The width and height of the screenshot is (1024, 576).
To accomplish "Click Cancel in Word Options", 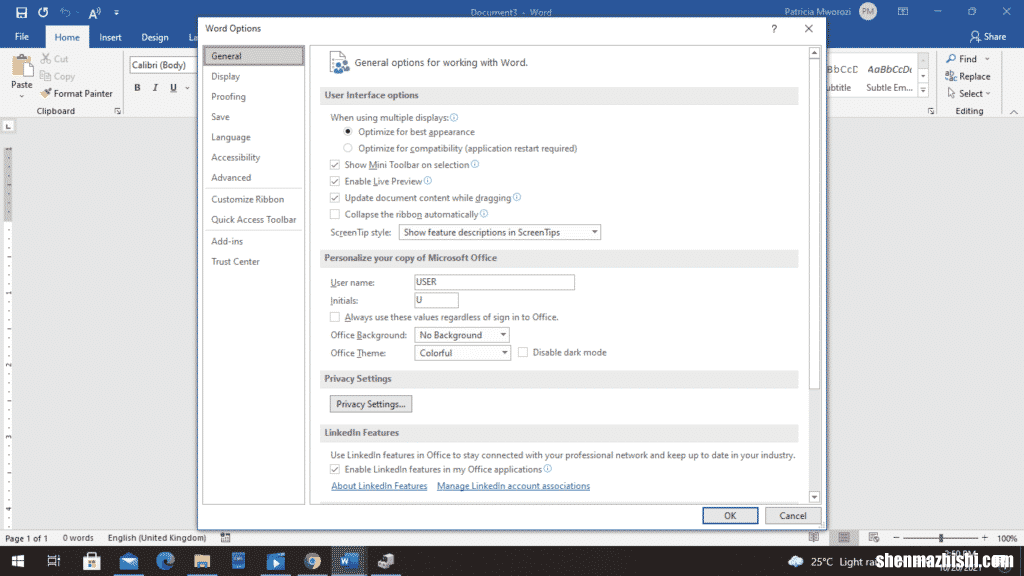I will pos(792,515).
